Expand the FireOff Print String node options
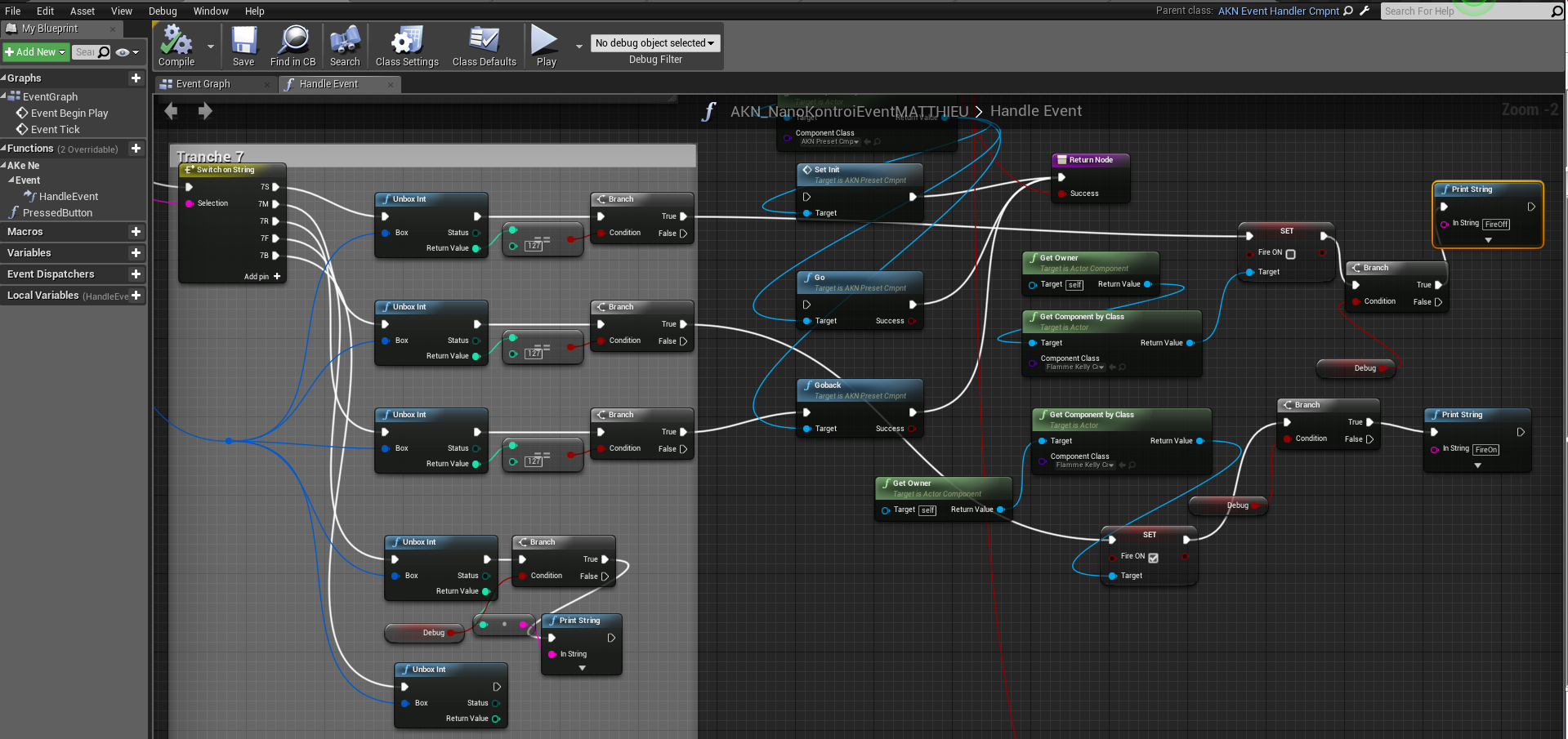 [x=1488, y=240]
